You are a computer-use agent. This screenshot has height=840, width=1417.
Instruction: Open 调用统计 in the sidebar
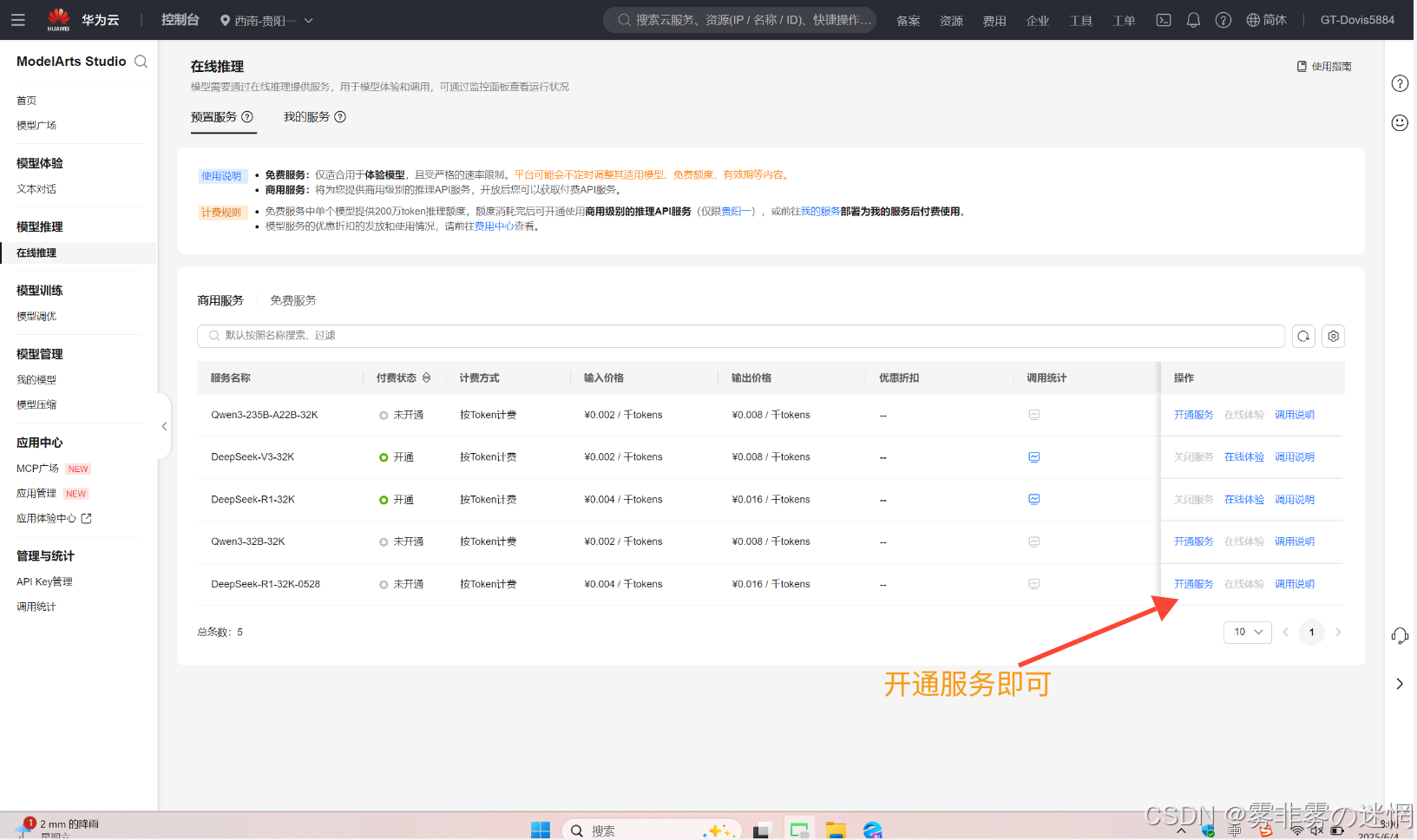point(36,607)
